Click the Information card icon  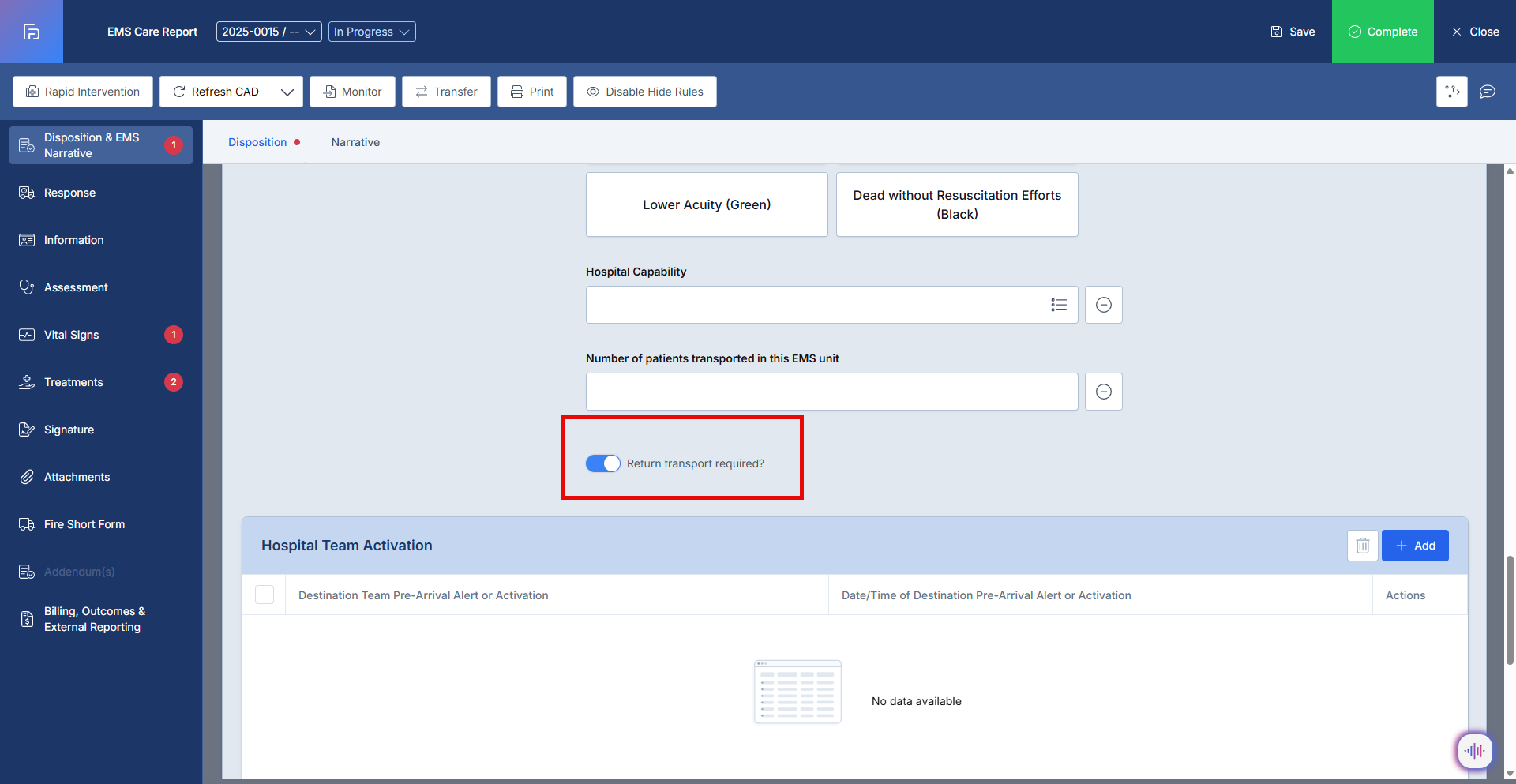coord(27,240)
